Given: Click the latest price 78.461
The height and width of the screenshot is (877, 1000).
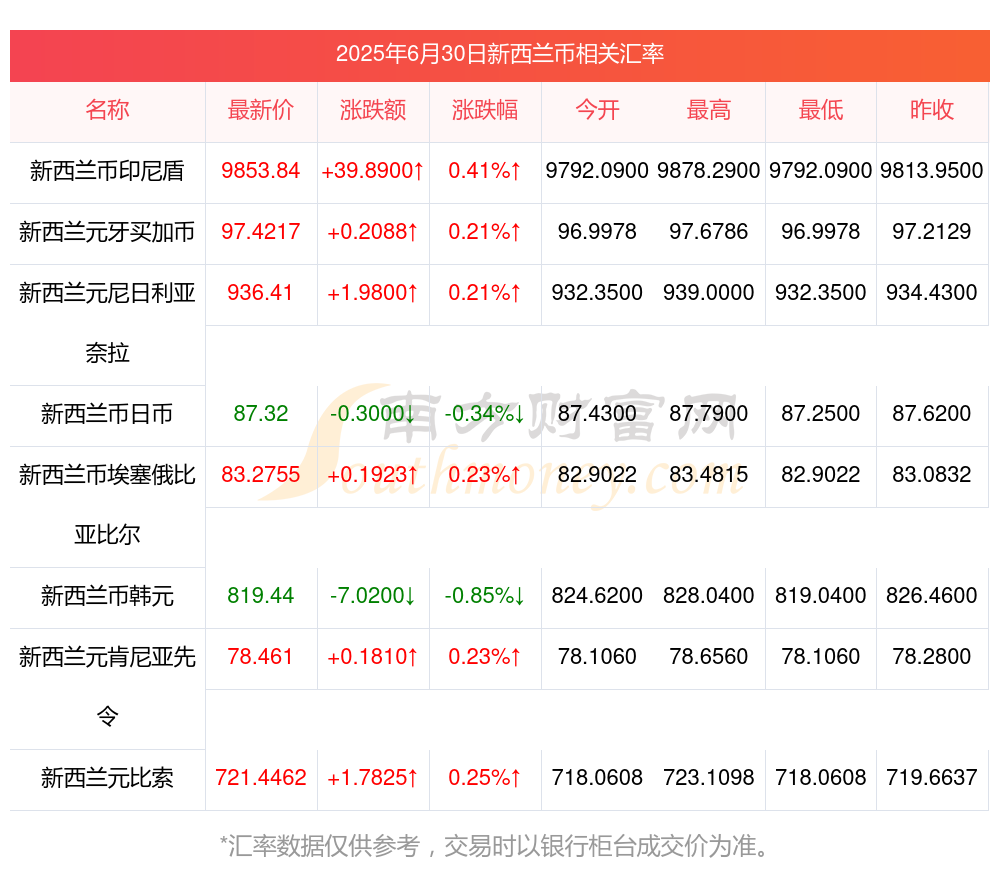Looking at the screenshot, I should click(x=261, y=656).
